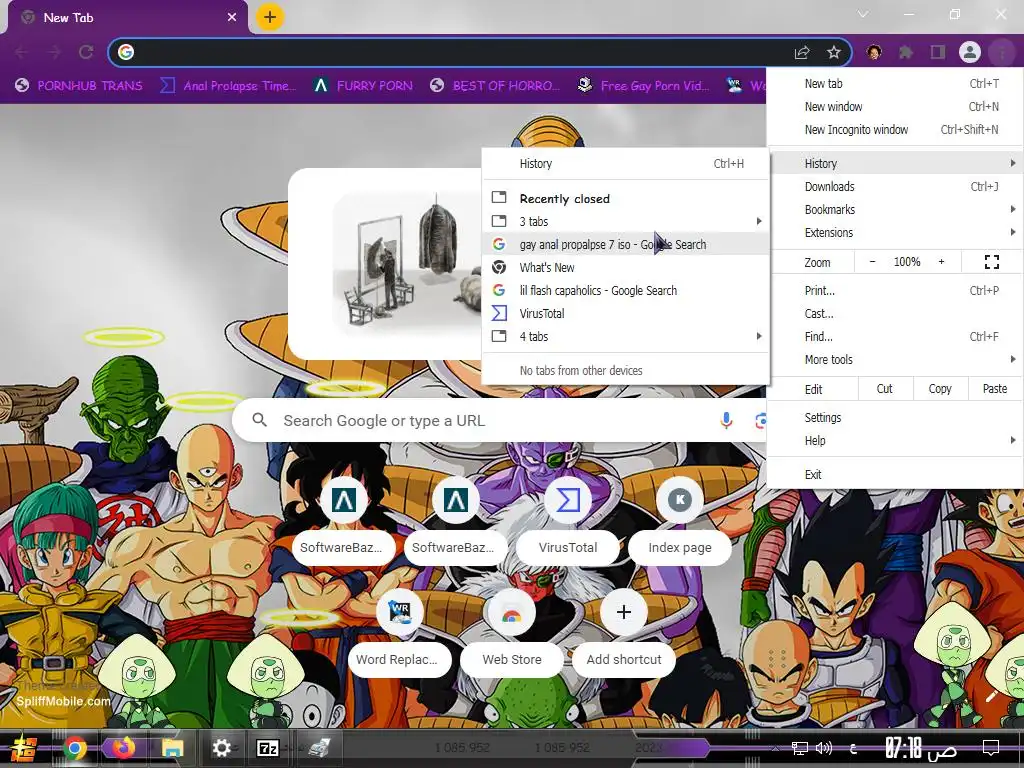Click the Google Doodle image
The height and width of the screenshot is (768, 1024).
[406, 263]
